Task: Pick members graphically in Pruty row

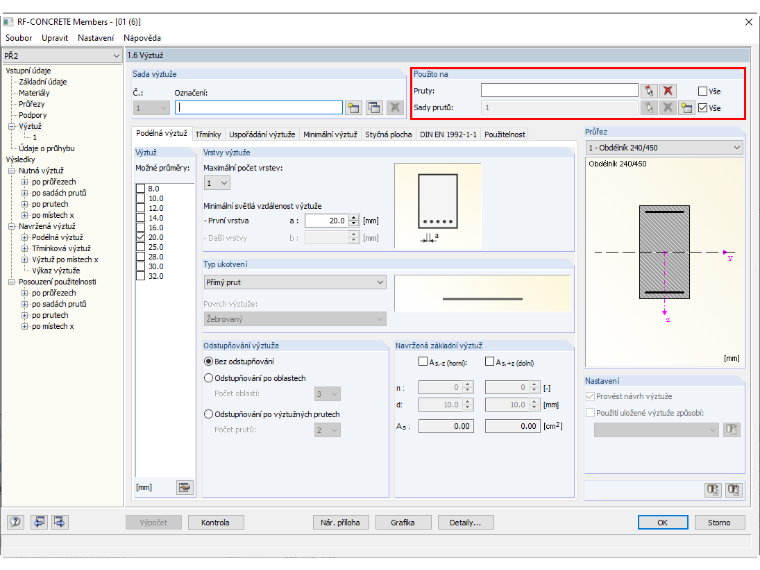Action: tap(649, 91)
